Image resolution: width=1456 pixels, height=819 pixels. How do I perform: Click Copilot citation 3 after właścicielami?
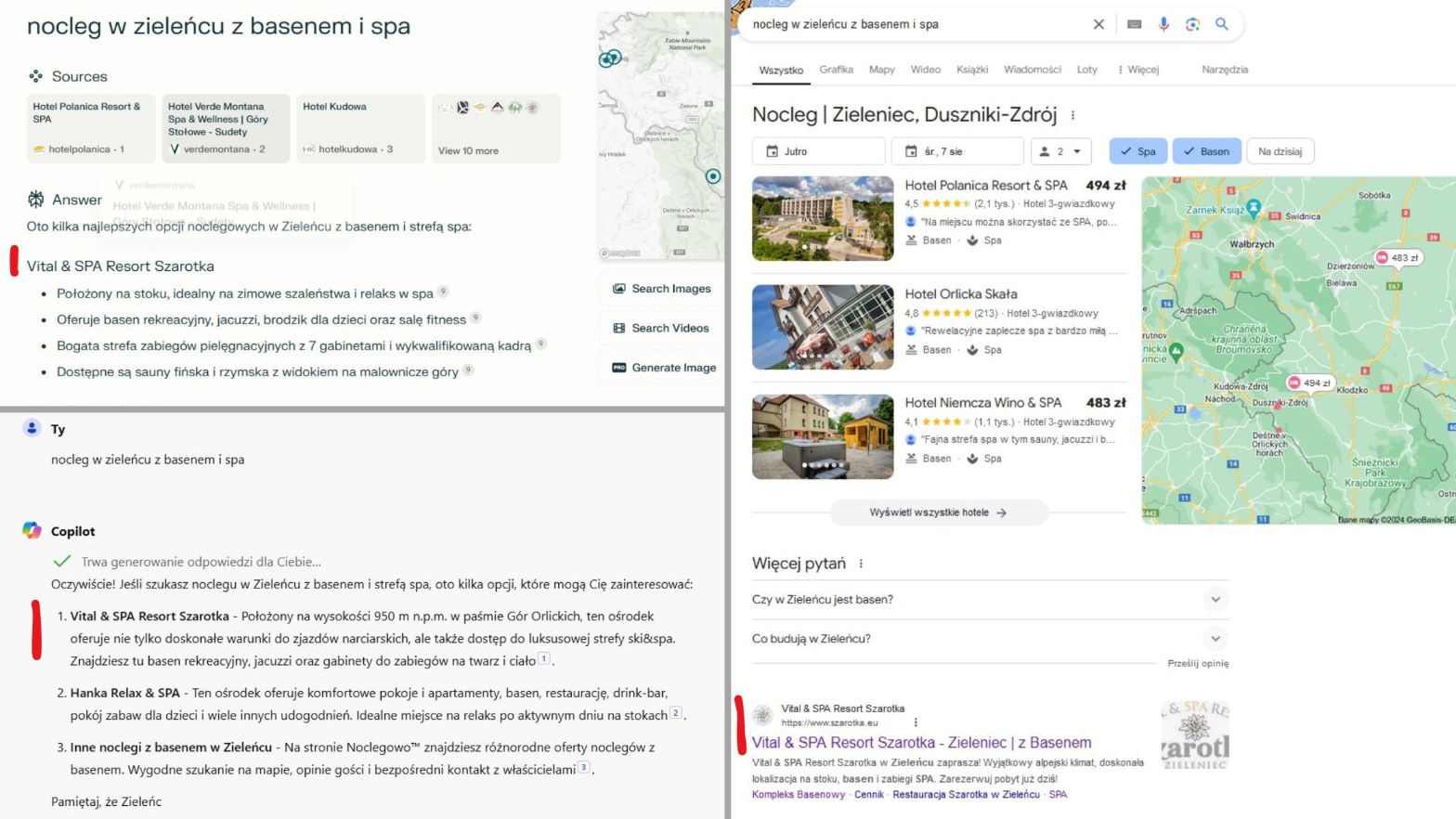[x=584, y=767]
